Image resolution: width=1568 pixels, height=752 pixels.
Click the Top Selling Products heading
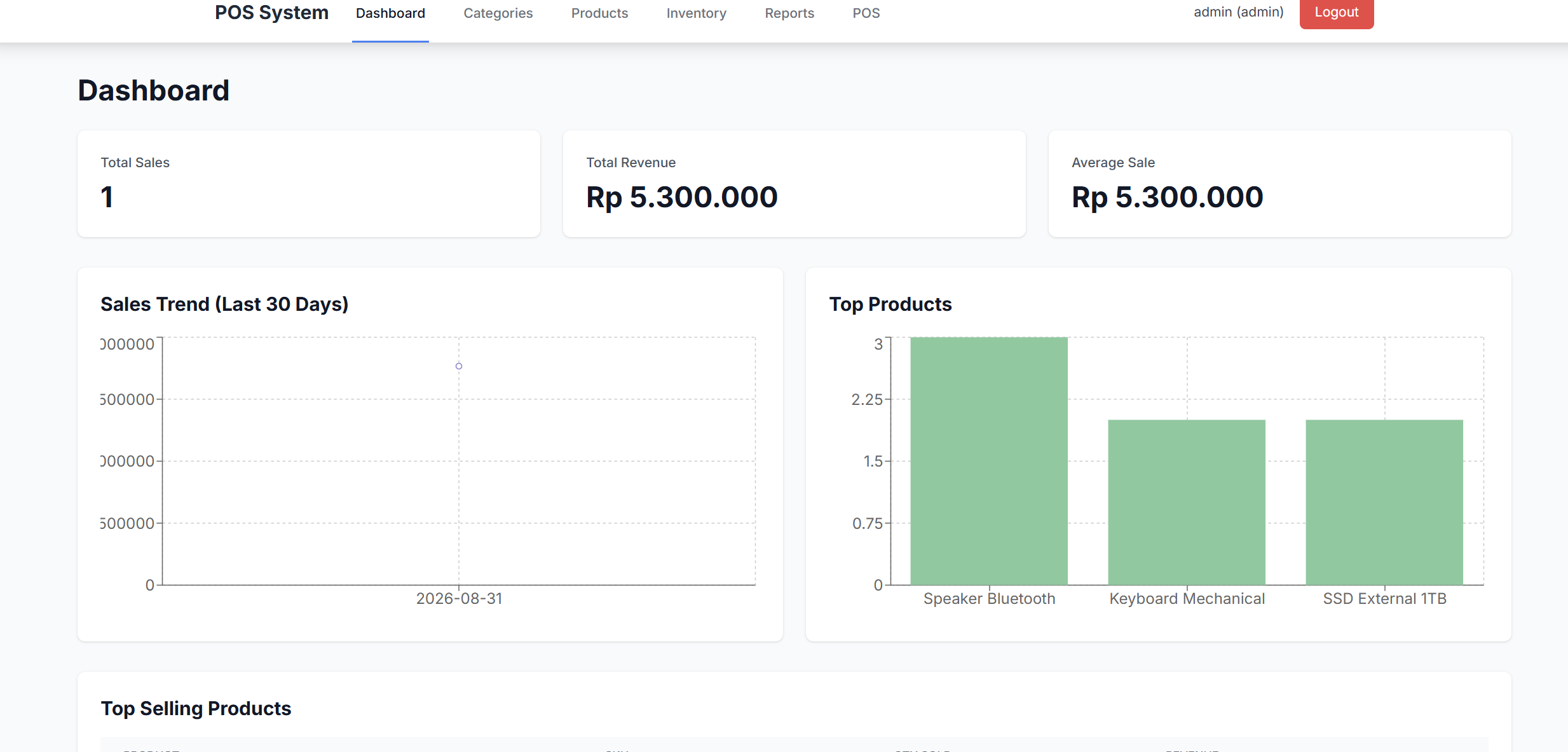click(x=196, y=709)
